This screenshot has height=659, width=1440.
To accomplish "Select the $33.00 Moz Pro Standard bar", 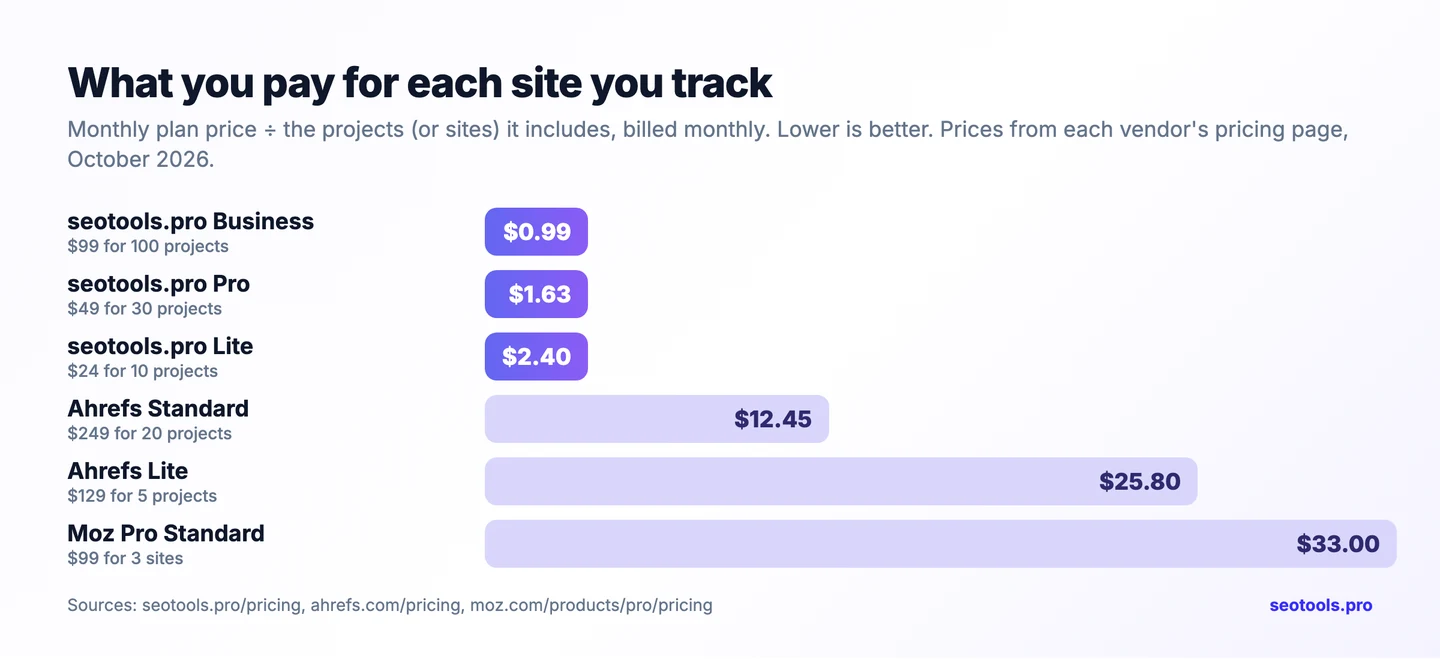I will pyautogui.click(x=941, y=544).
